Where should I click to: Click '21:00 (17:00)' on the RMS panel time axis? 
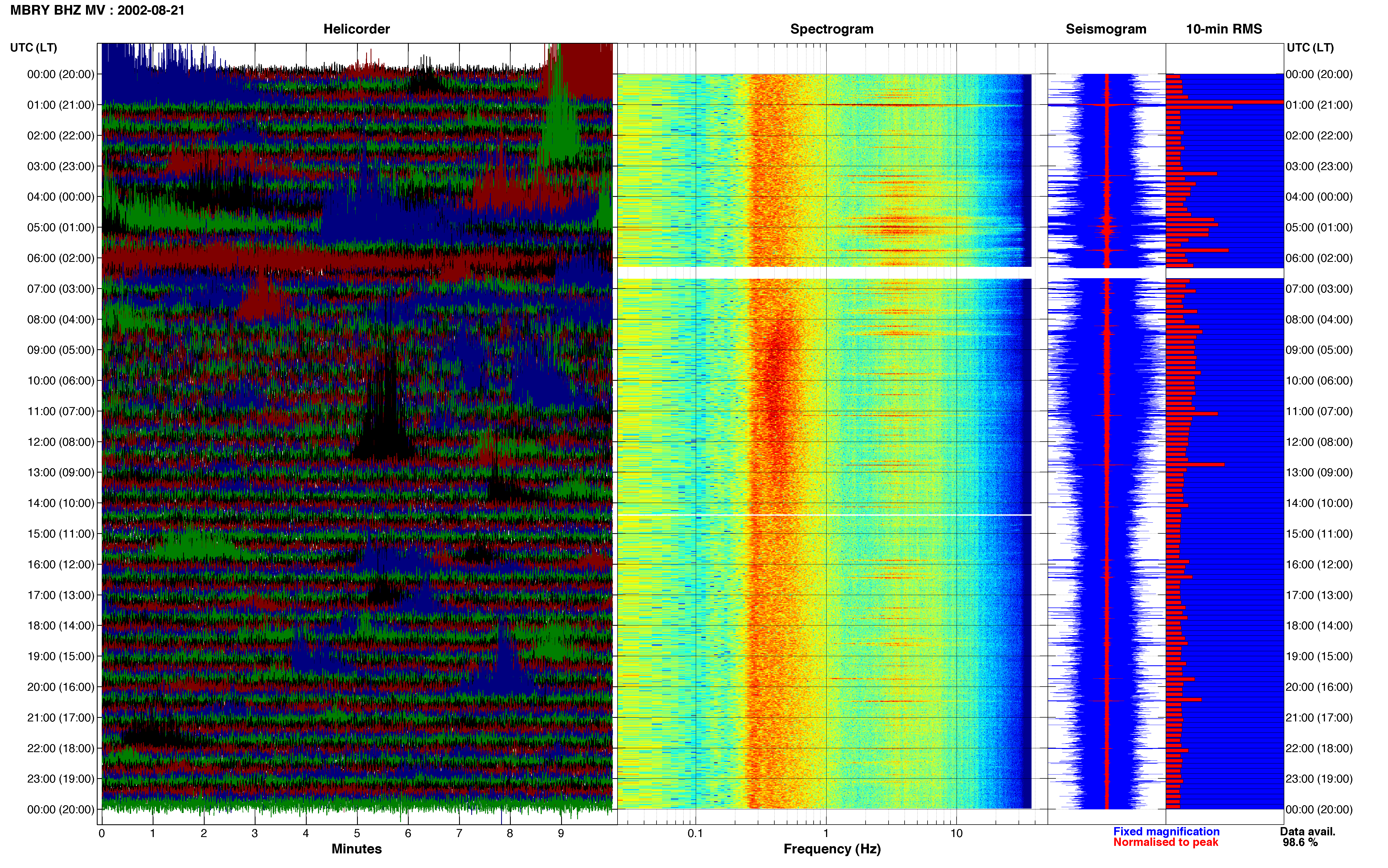pyautogui.click(x=1319, y=718)
